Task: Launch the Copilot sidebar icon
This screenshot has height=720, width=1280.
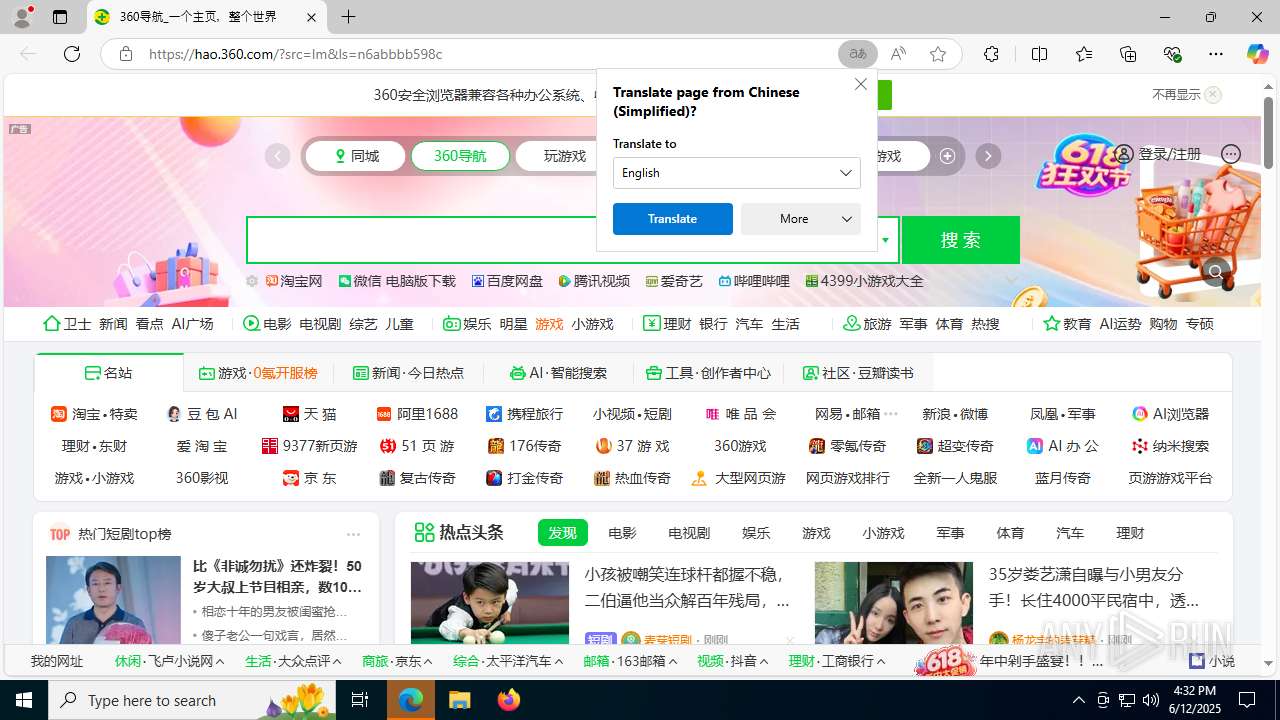Action: (1257, 54)
